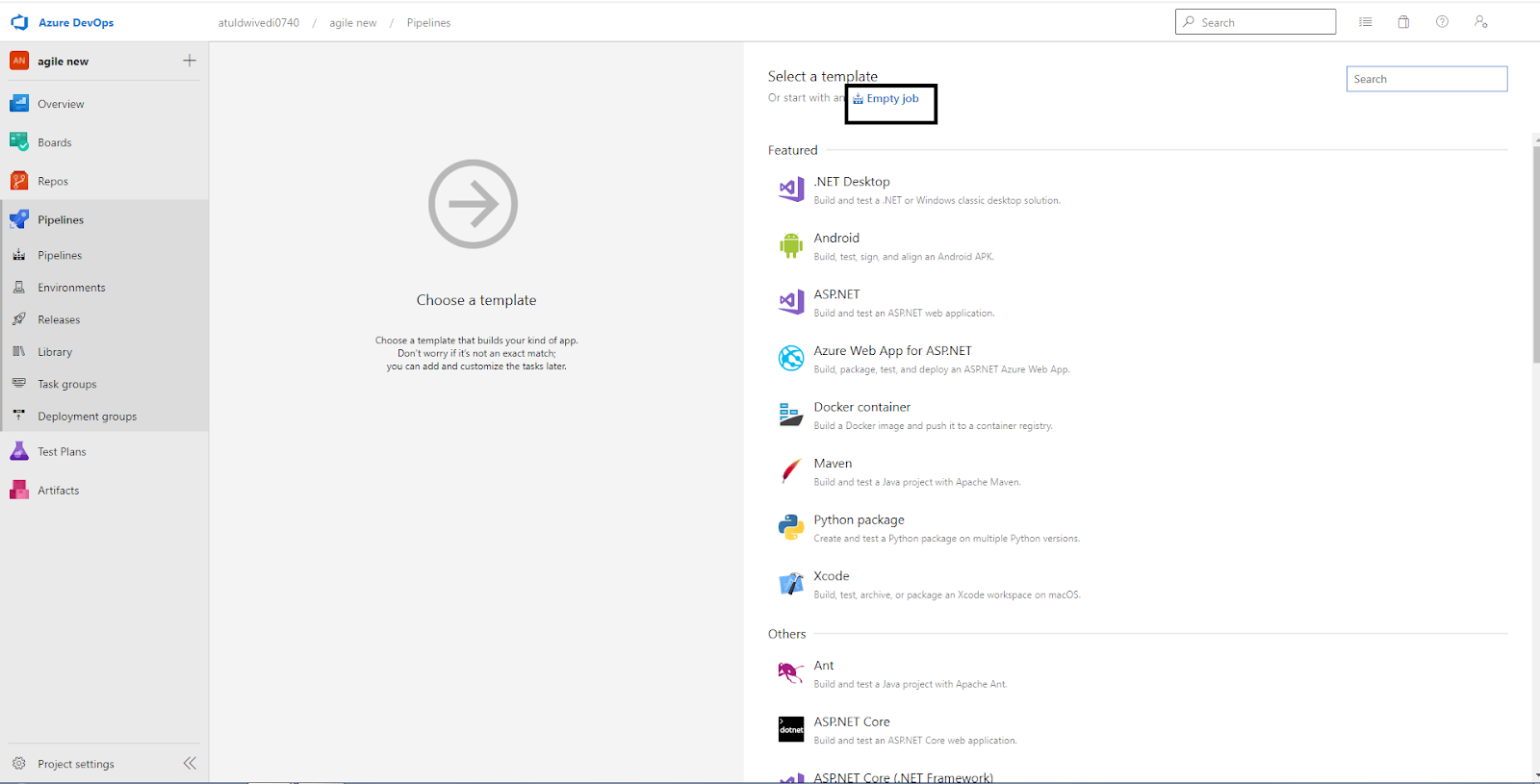Click the Pipelines sub-item icon
This screenshot has height=784, width=1540.
[x=19, y=255]
